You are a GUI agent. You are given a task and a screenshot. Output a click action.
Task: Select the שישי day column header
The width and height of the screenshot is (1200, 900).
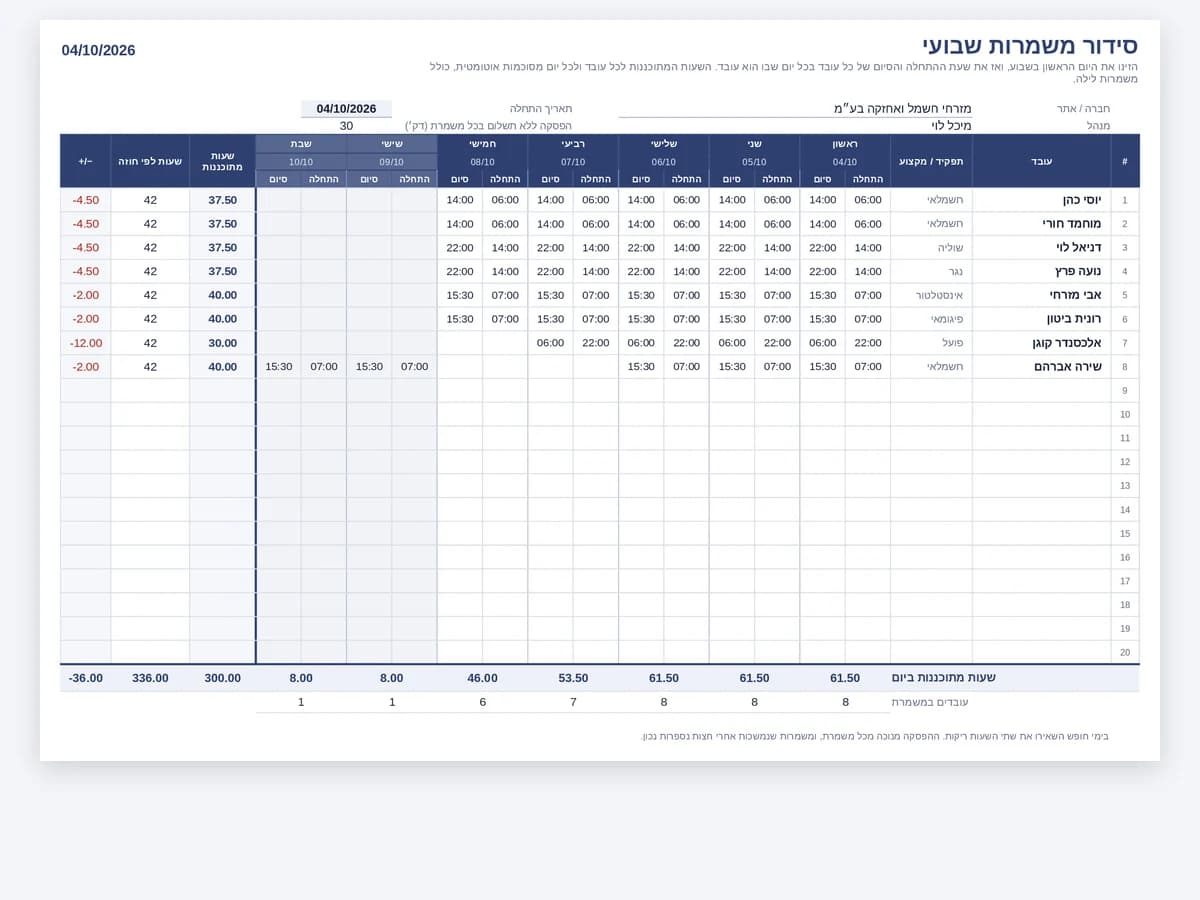pyautogui.click(x=392, y=144)
